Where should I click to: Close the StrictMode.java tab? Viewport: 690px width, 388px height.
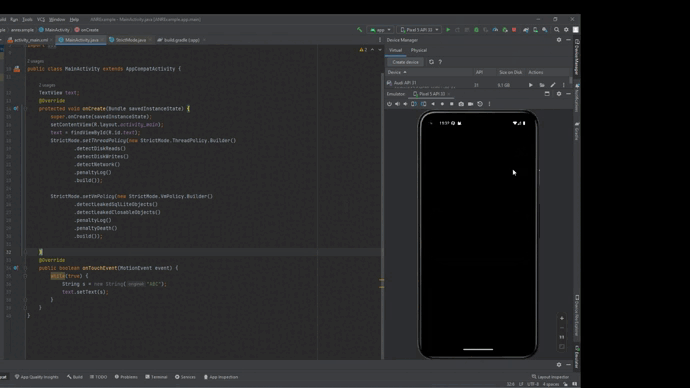pyautogui.click(x=150, y=40)
